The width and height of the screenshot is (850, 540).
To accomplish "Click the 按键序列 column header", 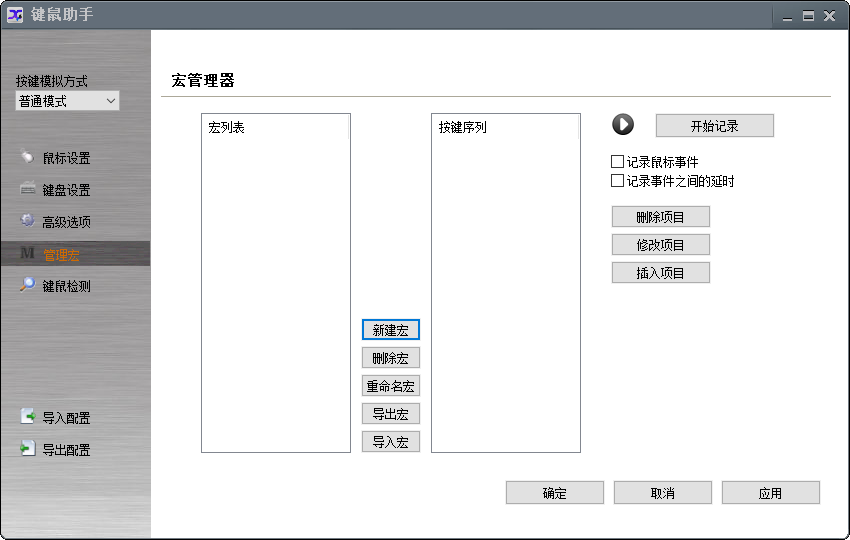I will point(505,127).
